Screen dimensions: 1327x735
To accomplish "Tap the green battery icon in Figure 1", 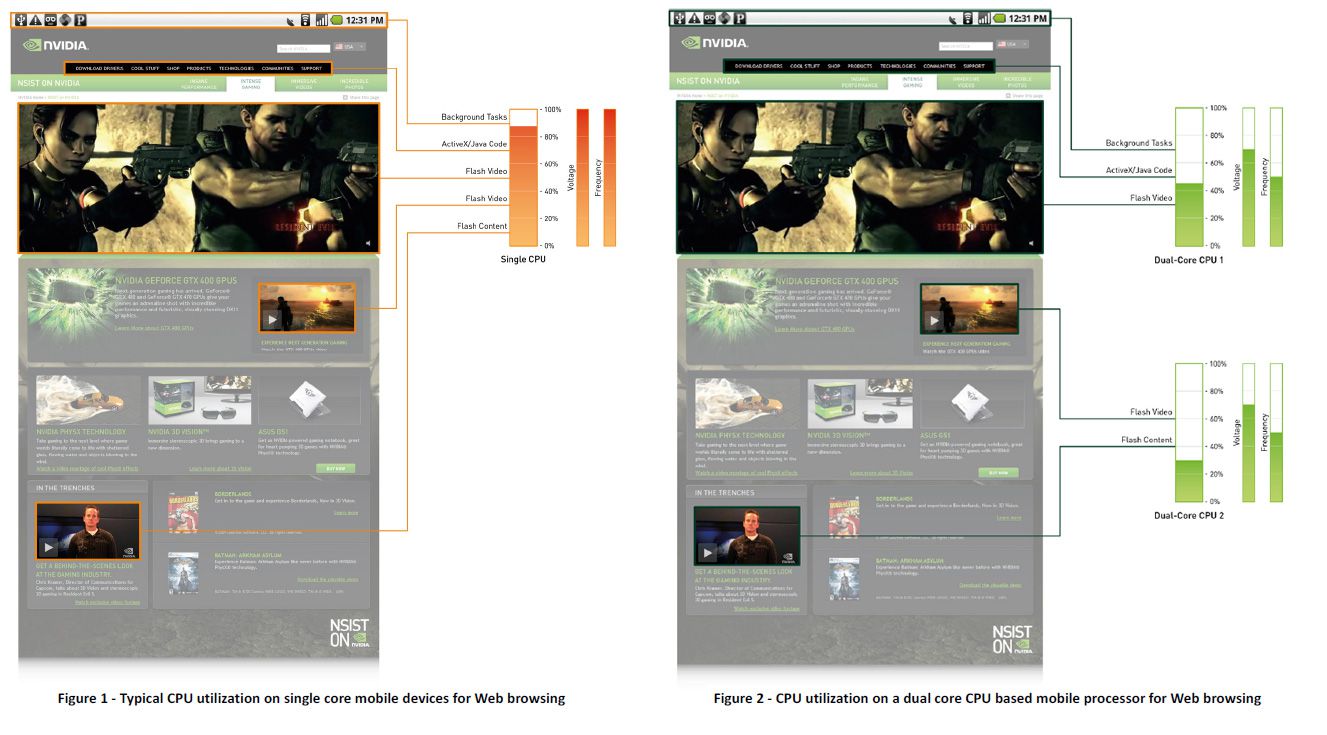I will pyautogui.click(x=336, y=20).
